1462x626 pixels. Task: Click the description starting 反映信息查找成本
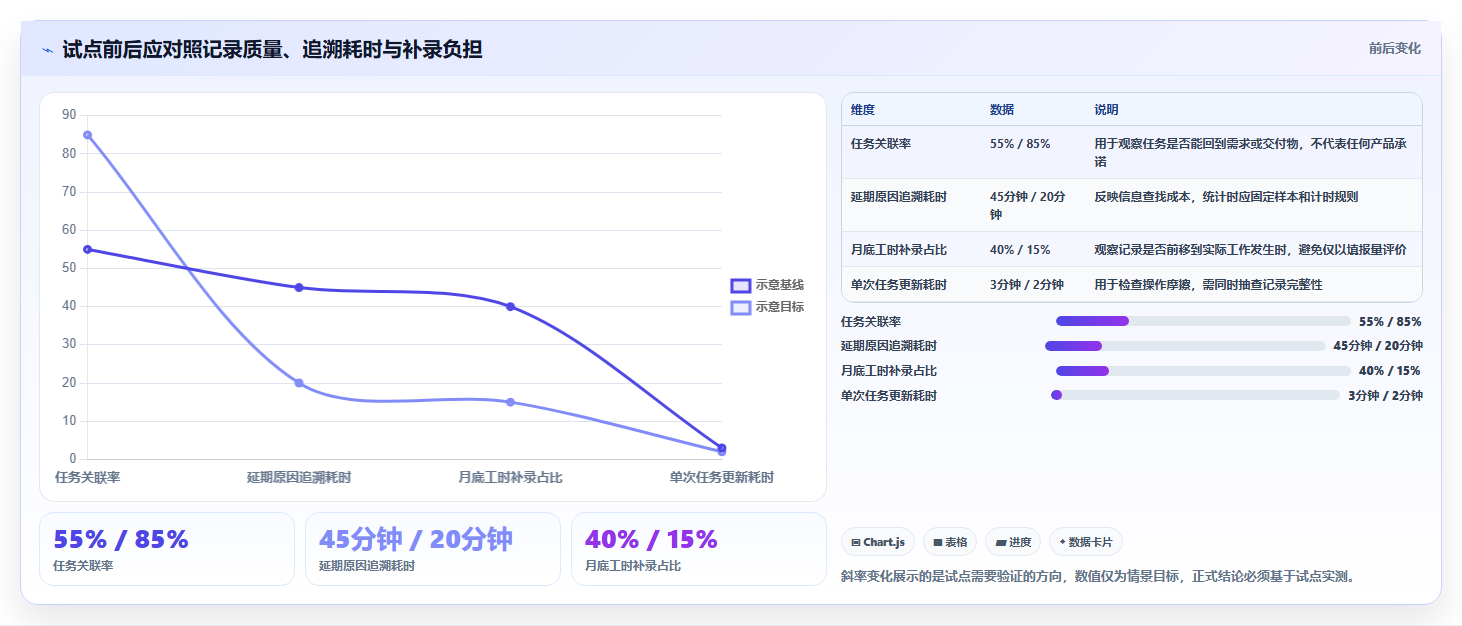click(x=1226, y=197)
